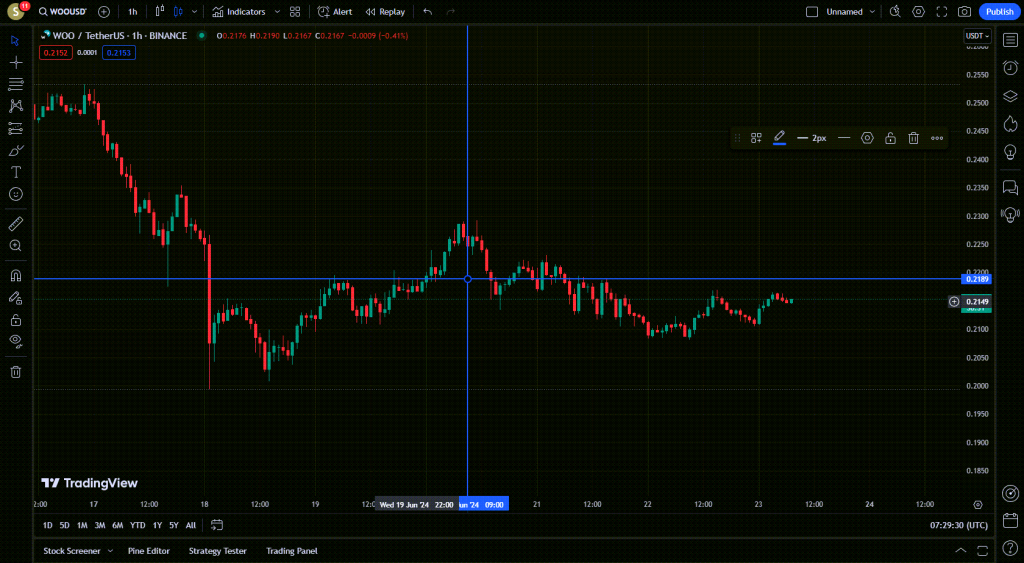
Task: Select the text annotation tool
Action: pos(16,172)
